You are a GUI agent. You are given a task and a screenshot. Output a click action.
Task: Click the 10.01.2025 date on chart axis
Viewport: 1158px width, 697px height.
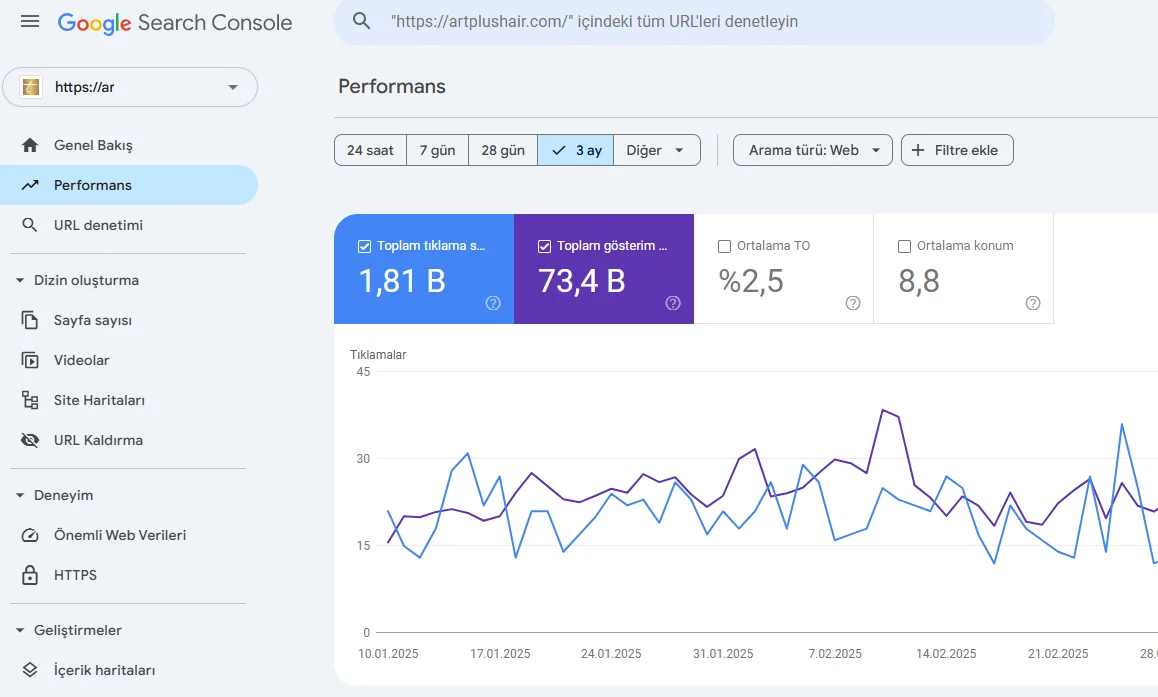click(388, 653)
